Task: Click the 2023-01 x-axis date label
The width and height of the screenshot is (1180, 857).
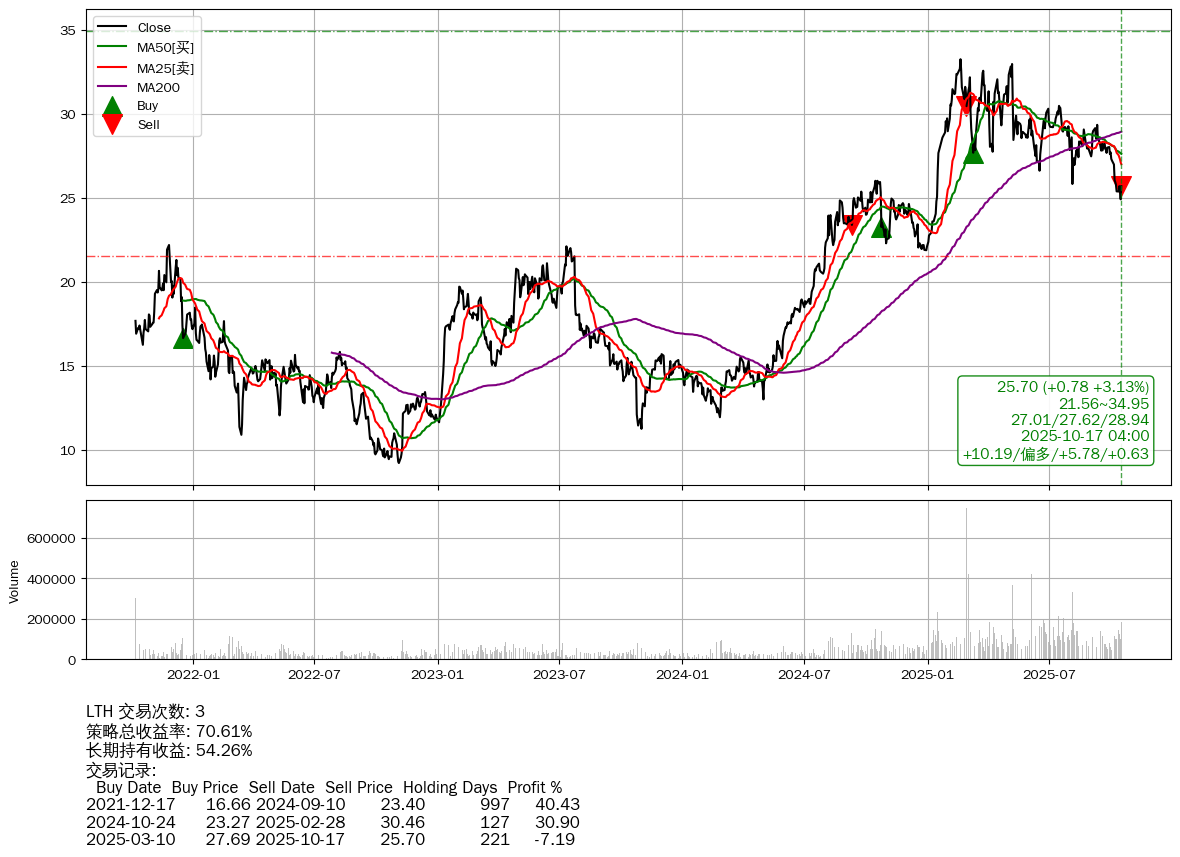Action: pos(438,674)
